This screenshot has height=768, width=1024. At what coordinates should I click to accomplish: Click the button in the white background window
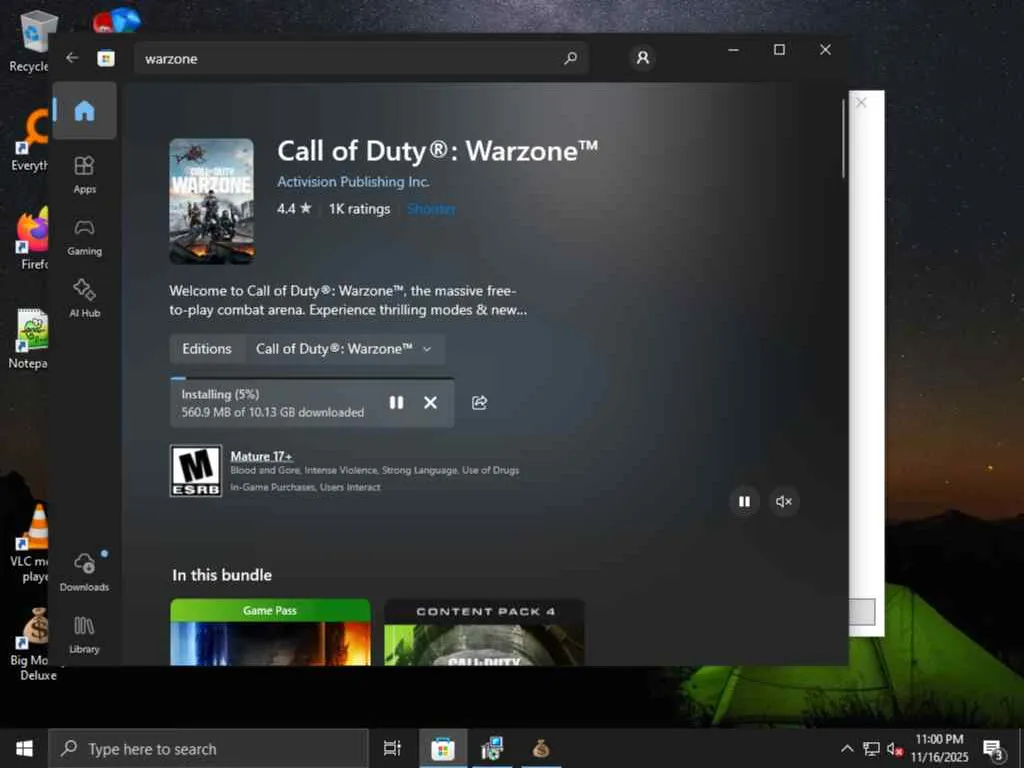[x=862, y=612]
